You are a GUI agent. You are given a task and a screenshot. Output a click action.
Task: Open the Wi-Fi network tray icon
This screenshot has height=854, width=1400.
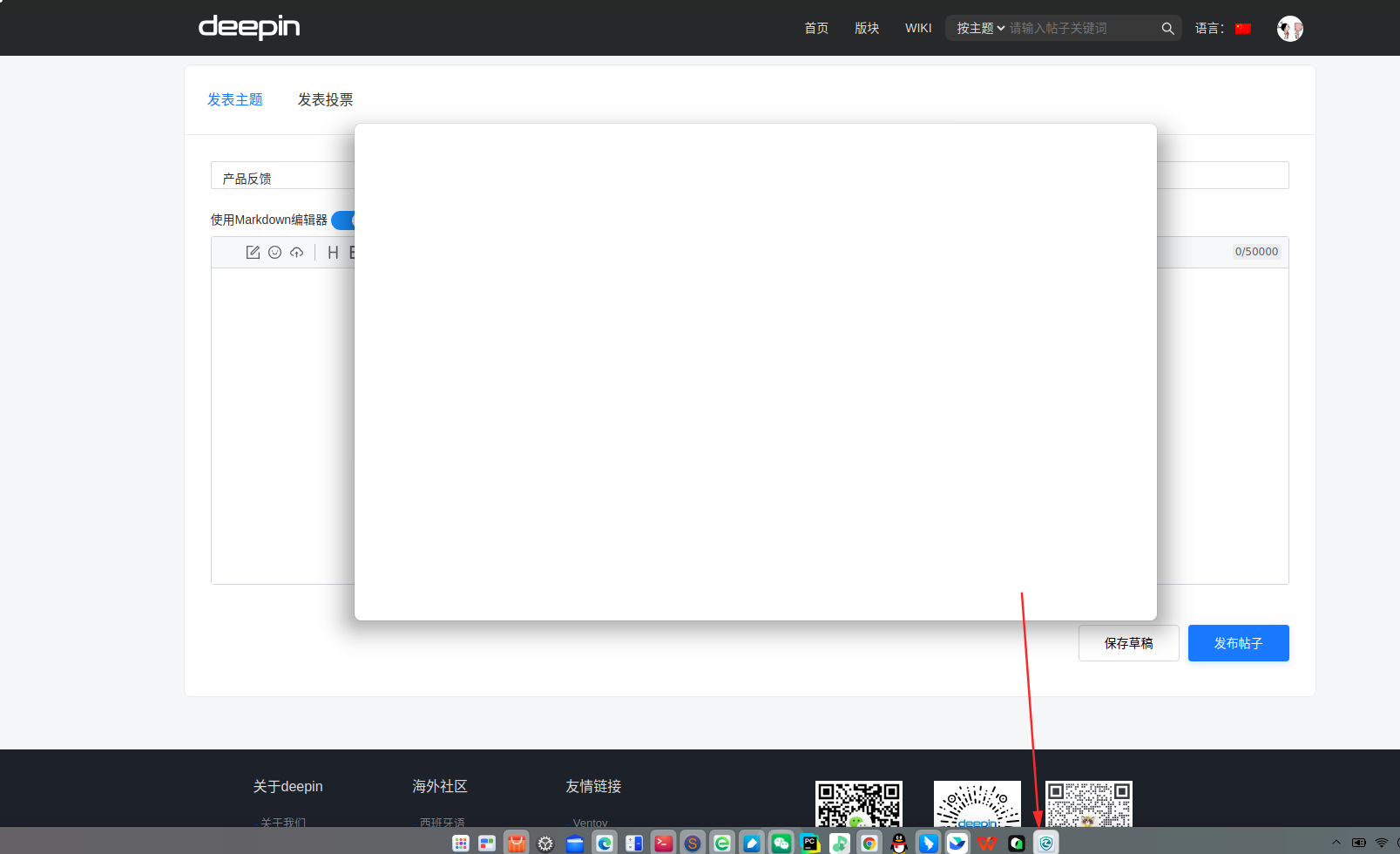(x=1382, y=843)
